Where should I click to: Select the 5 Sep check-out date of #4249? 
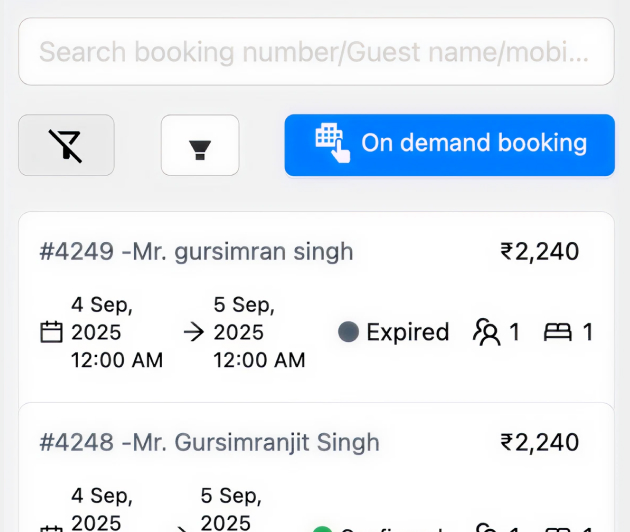(x=259, y=332)
